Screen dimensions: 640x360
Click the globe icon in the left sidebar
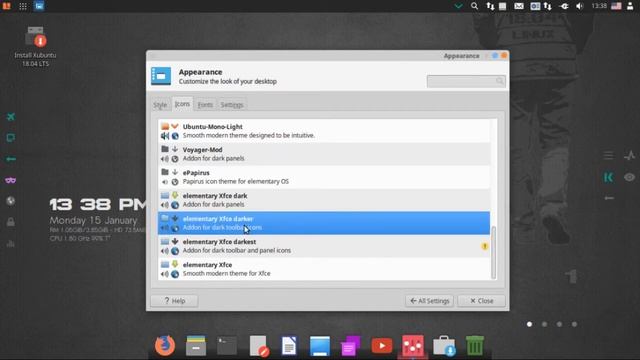point(11,201)
